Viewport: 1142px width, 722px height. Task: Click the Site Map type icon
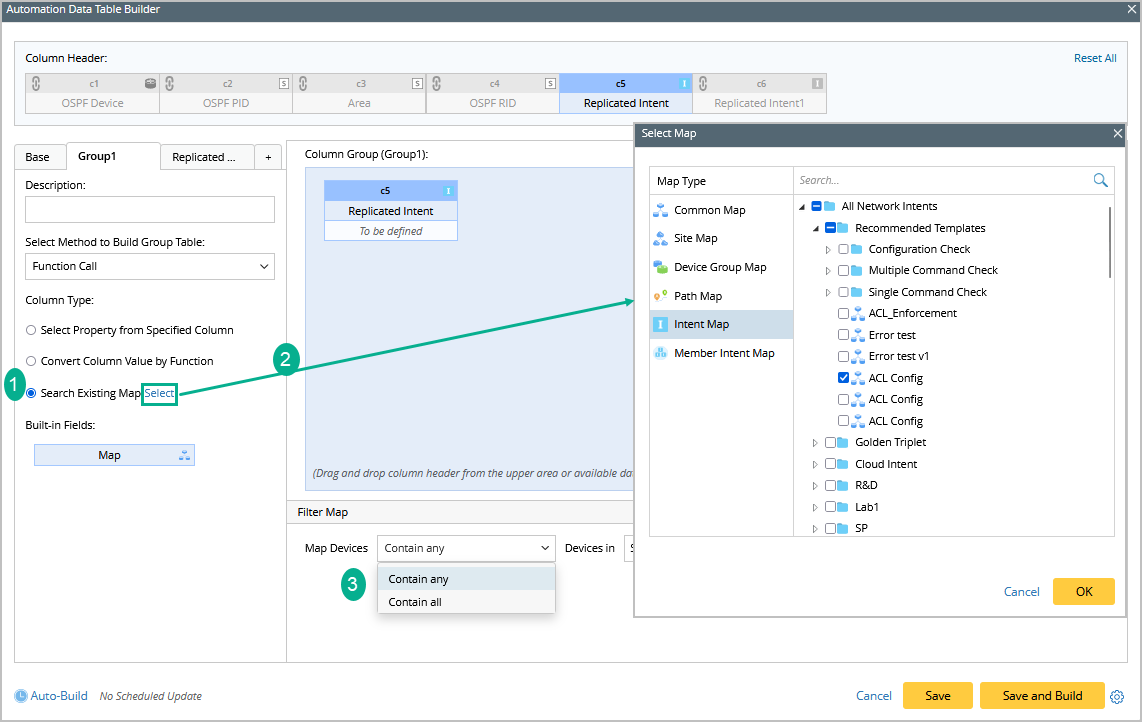pyautogui.click(x=661, y=238)
